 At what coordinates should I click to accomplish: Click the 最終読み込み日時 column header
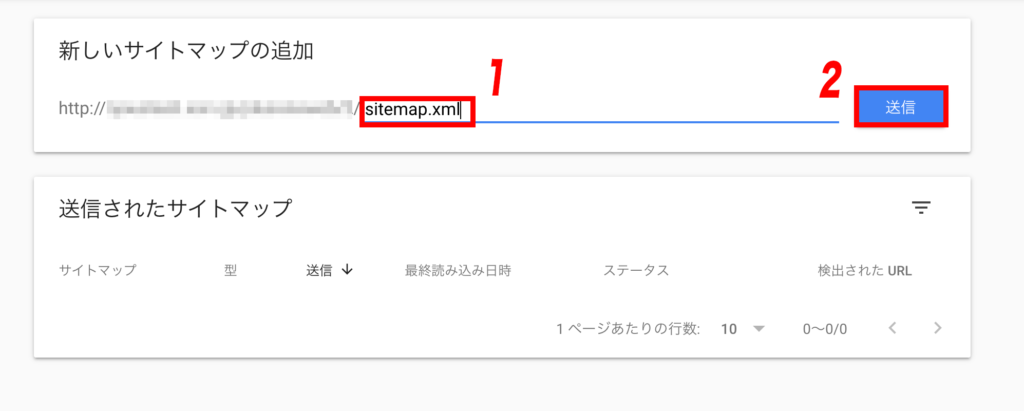coord(458,271)
